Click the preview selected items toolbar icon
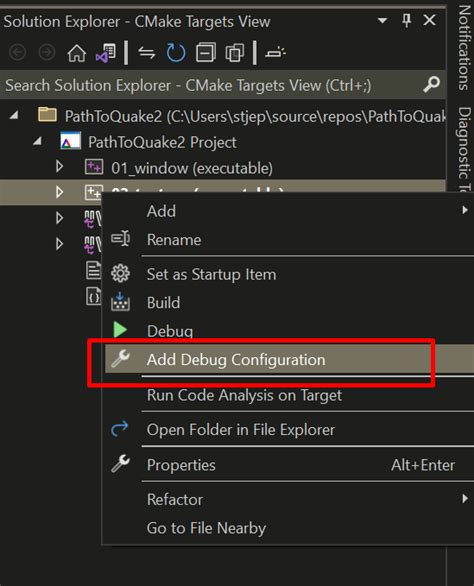 click(276, 53)
